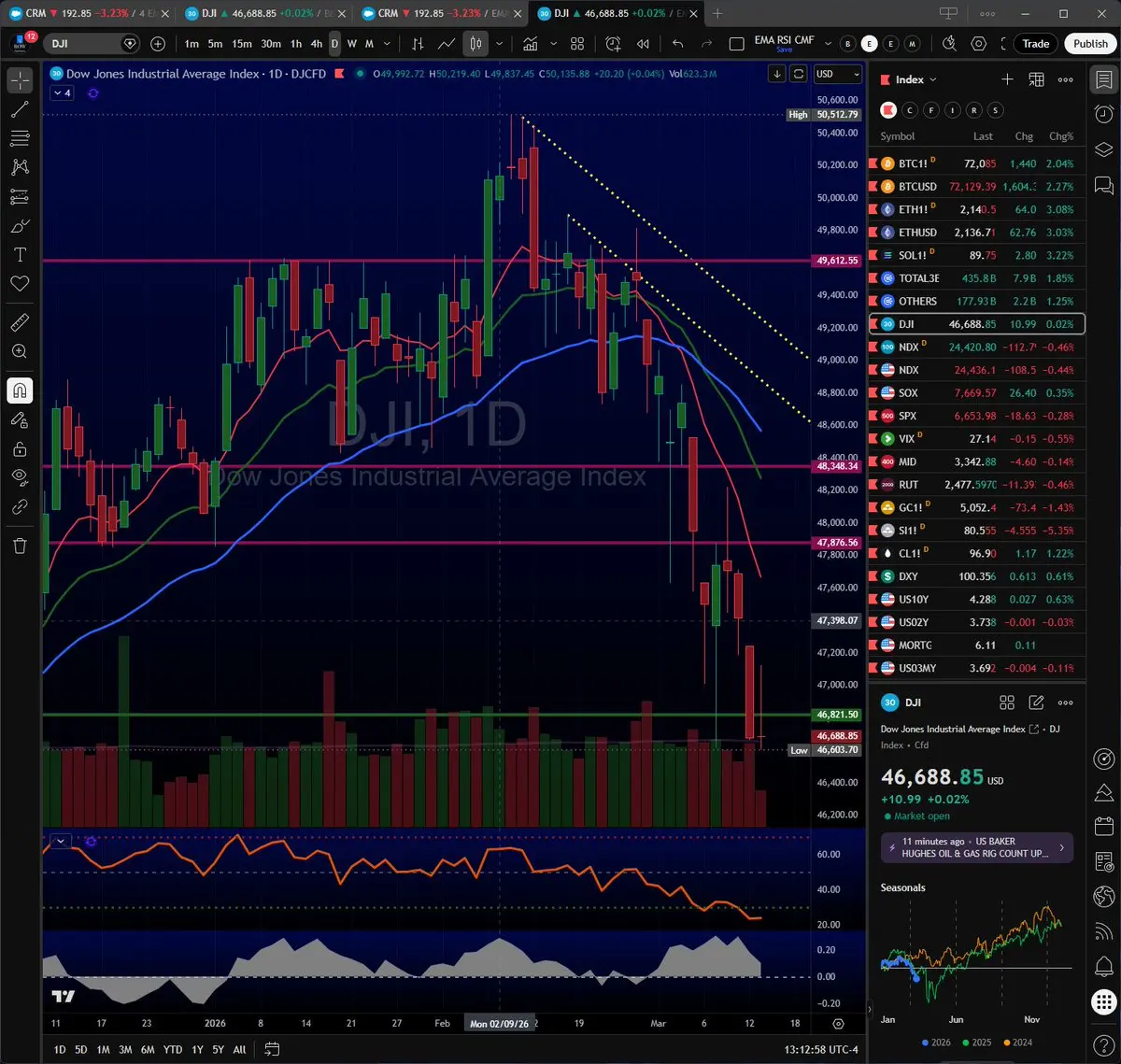
Task: Toggle magnet mode for drawings
Action: pos(20,390)
